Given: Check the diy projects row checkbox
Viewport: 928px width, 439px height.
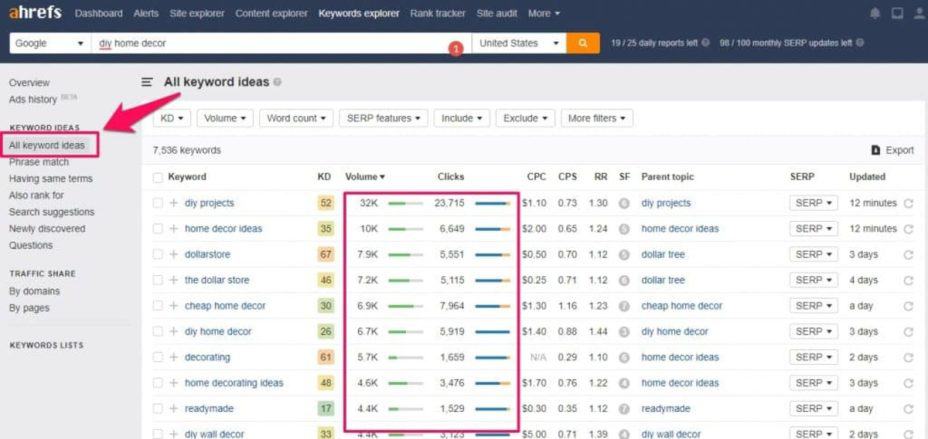Looking at the screenshot, I should coord(158,203).
